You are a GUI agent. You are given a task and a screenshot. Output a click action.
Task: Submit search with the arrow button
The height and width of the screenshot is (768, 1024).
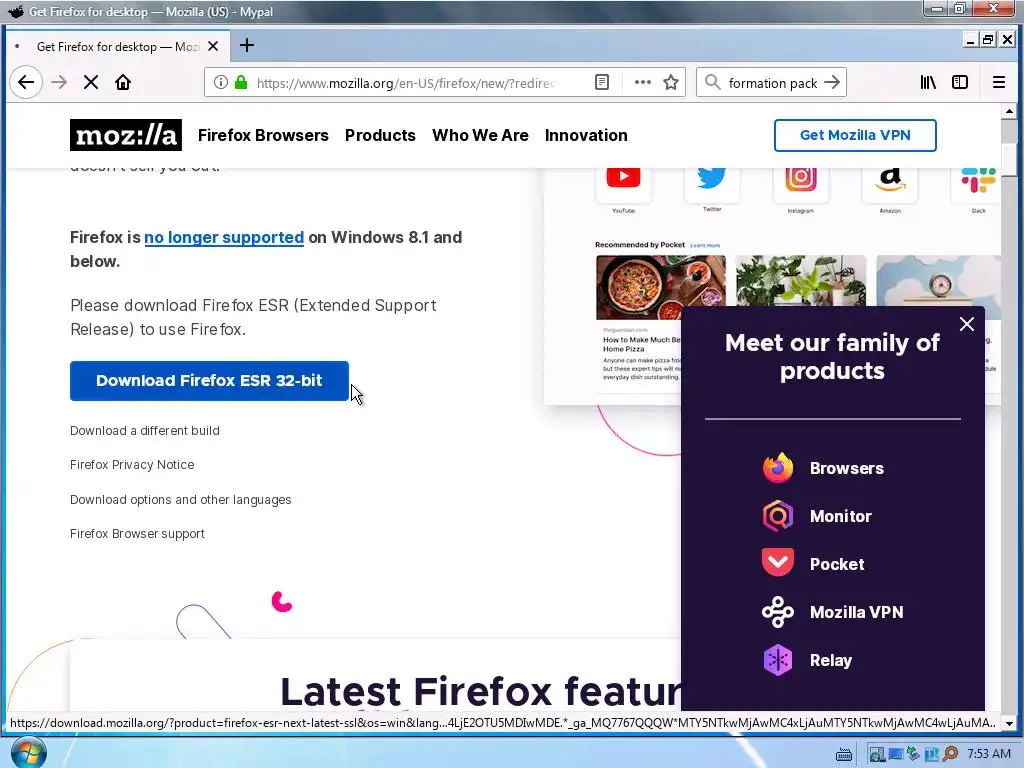click(832, 82)
